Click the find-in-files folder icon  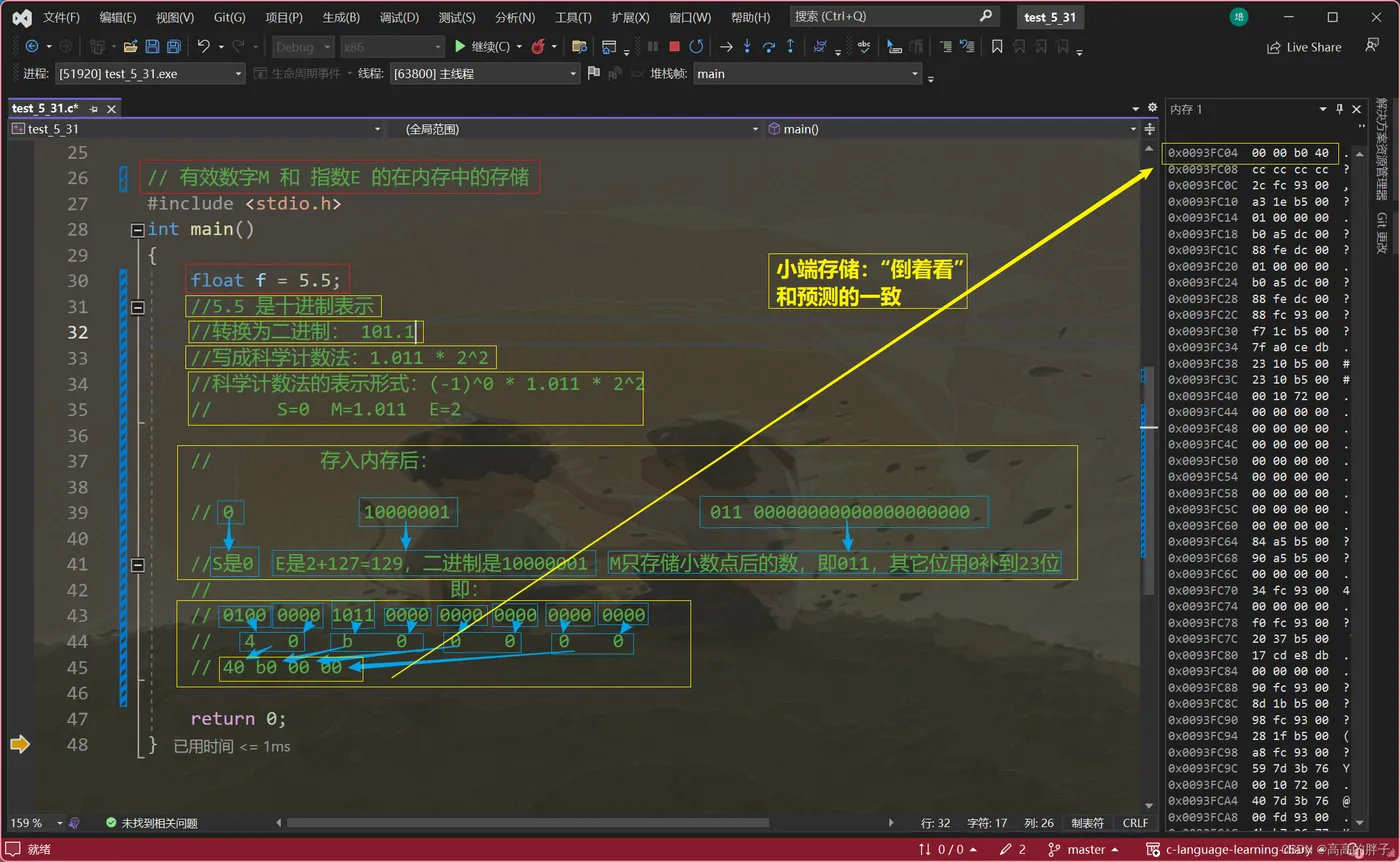pos(579,46)
